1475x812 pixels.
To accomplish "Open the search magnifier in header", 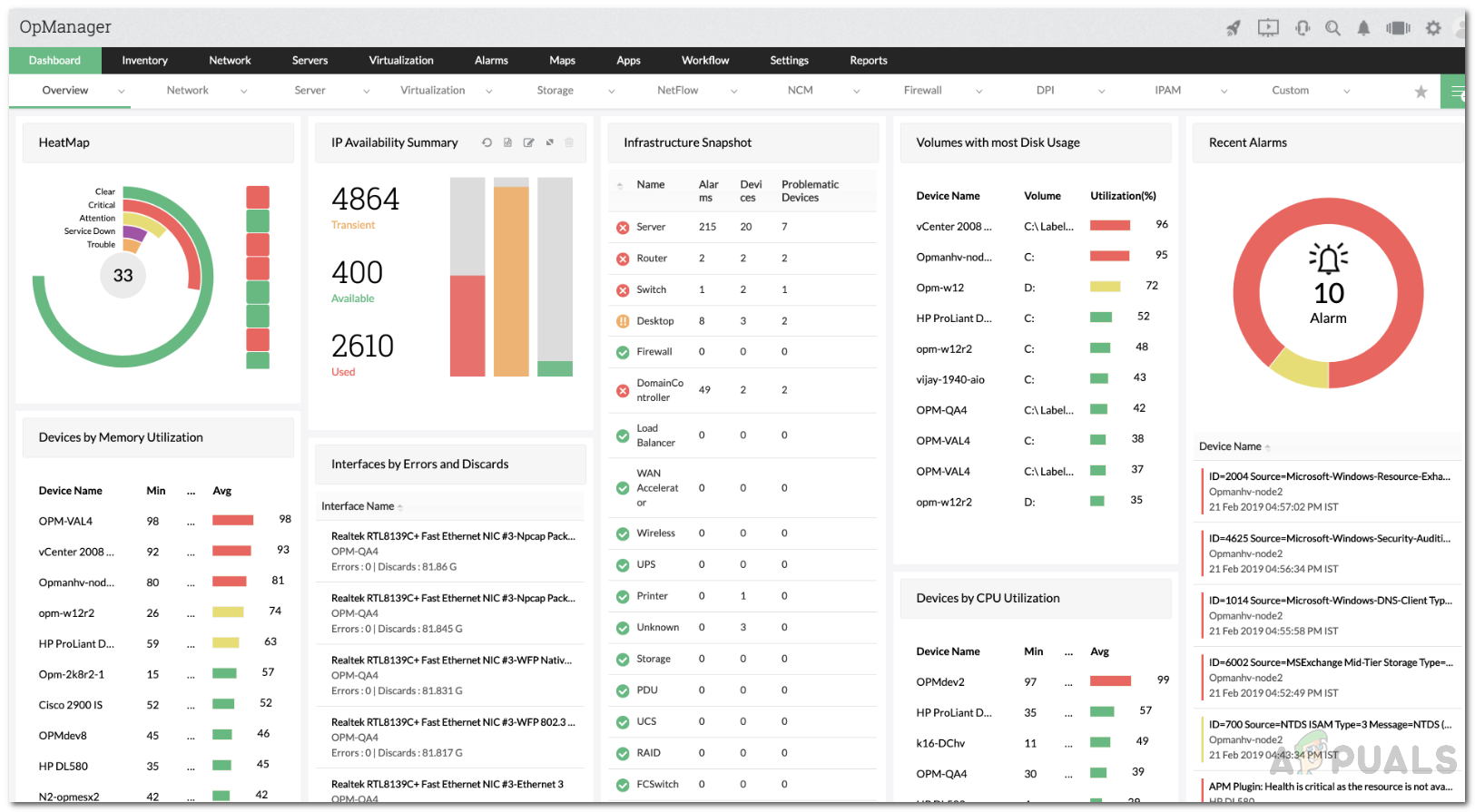I will pyautogui.click(x=1332, y=28).
